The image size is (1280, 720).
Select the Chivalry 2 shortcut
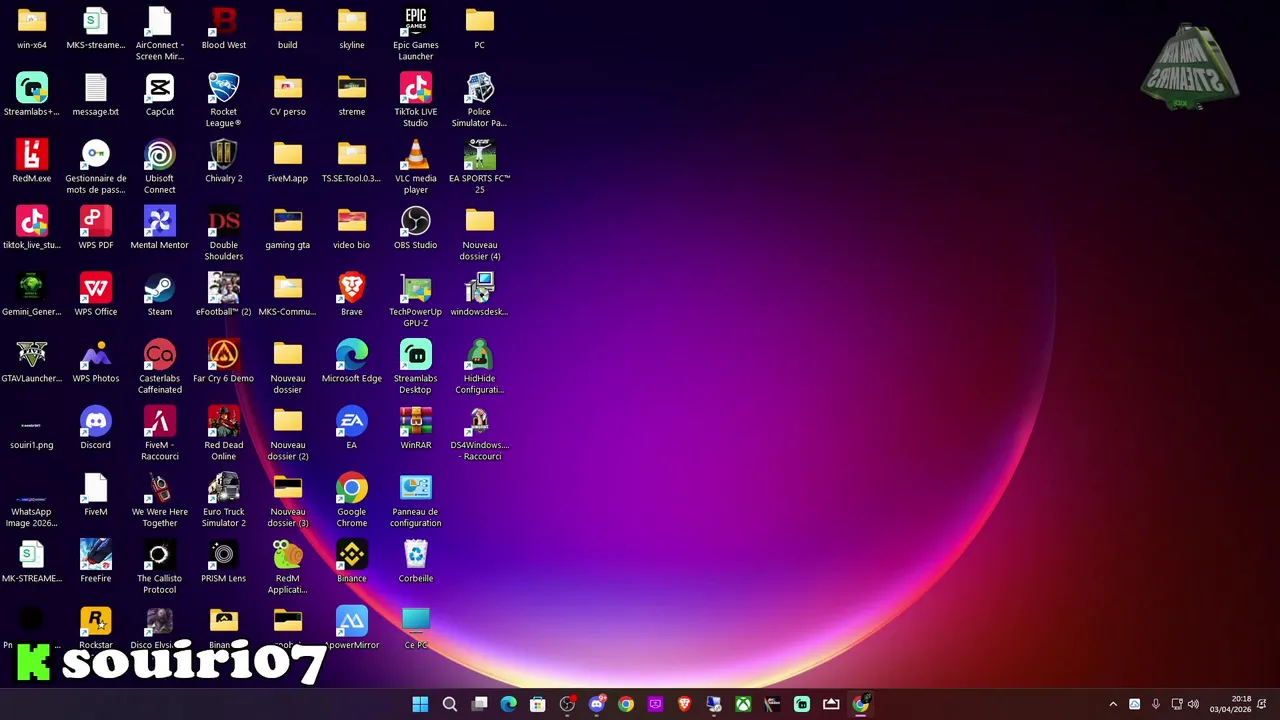pyautogui.click(x=224, y=162)
